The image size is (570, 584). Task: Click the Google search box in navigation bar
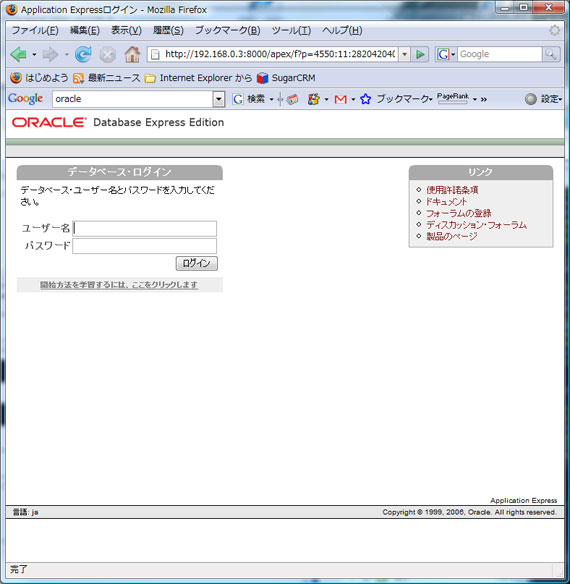pos(499,54)
